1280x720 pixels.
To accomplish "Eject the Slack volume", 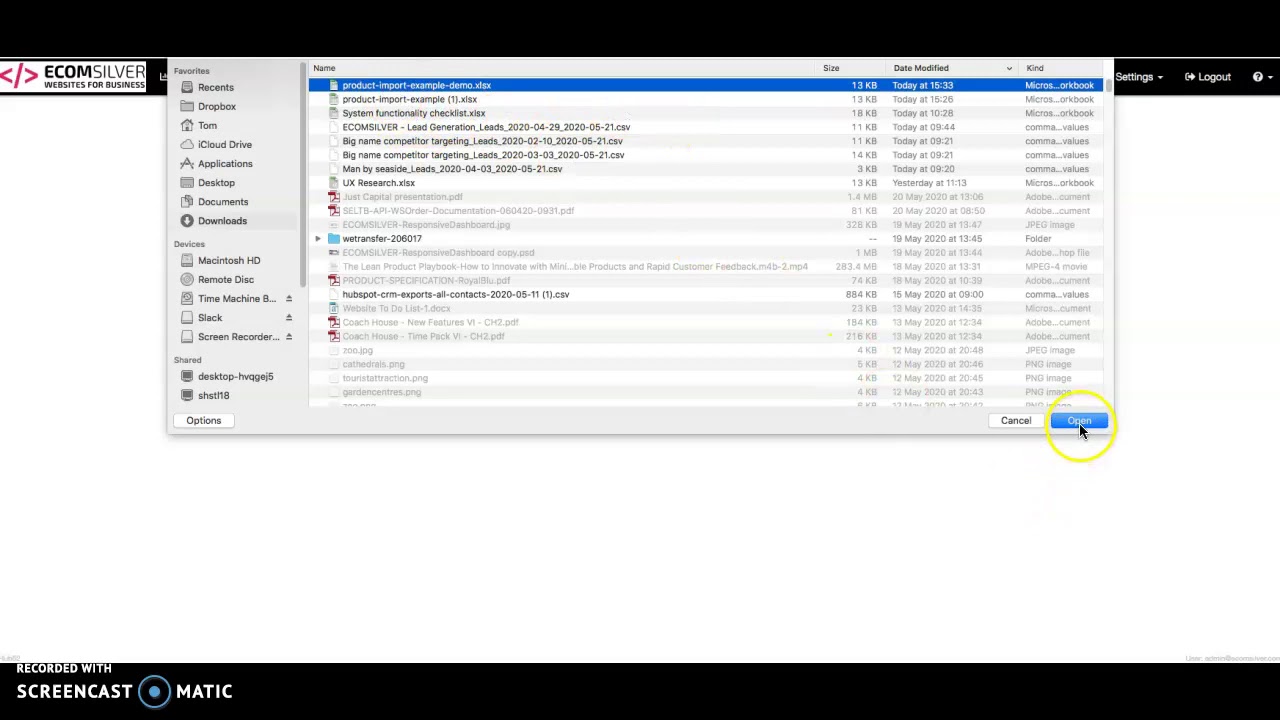I will [289, 317].
